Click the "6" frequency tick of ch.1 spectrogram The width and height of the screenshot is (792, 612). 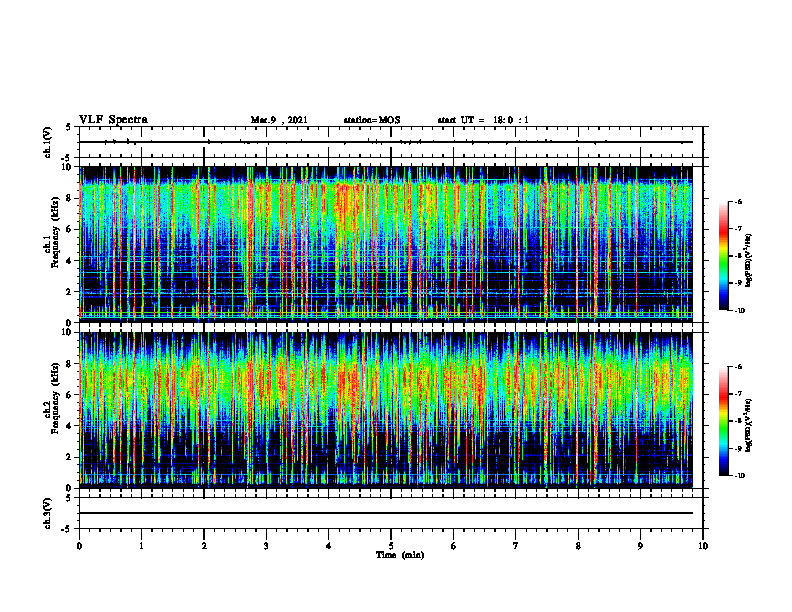pyautogui.click(x=70, y=229)
